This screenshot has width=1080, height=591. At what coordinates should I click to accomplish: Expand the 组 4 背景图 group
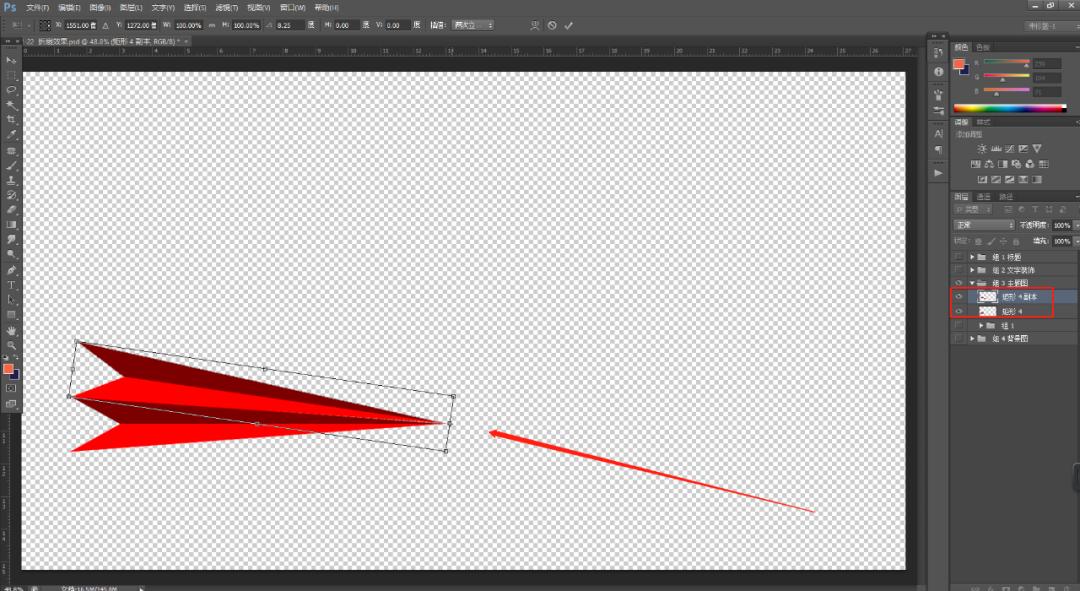[x=972, y=339]
